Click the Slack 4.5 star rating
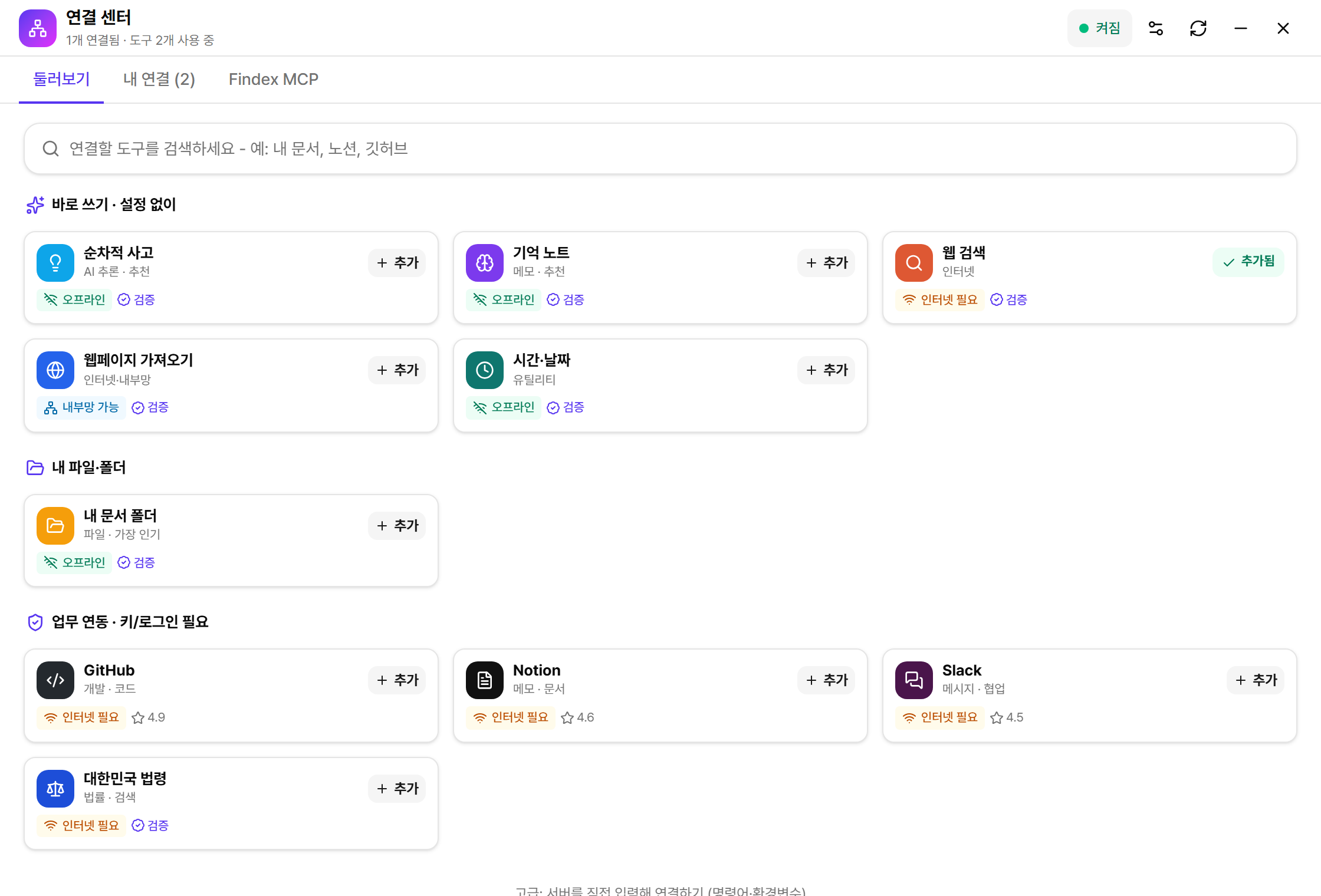This screenshot has height=896, width=1321. click(1007, 718)
